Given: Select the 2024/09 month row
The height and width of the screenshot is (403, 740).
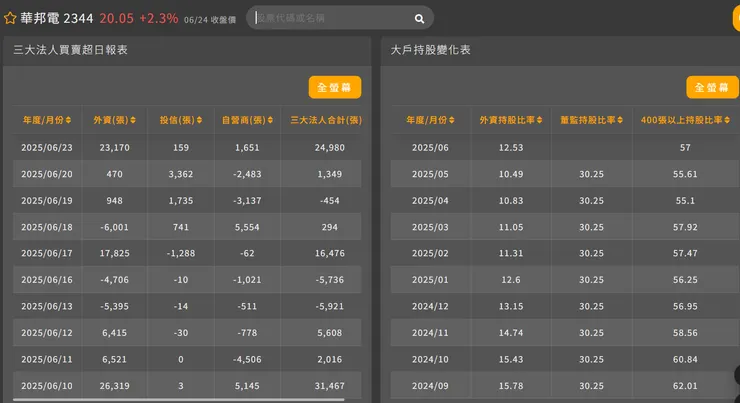Looking at the screenshot, I should pyautogui.click(x=564, y=386).
